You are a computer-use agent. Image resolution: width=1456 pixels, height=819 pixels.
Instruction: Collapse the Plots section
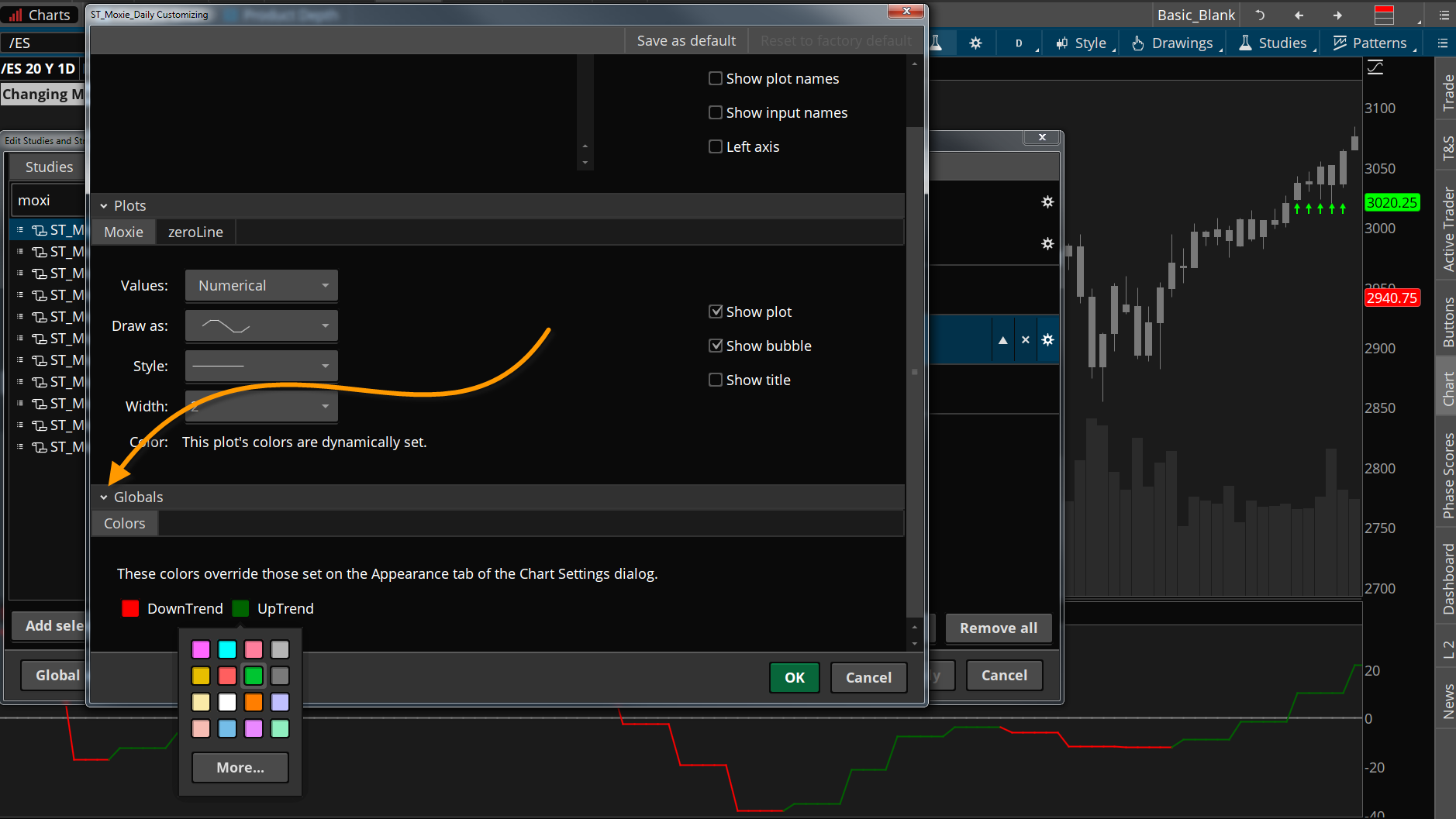[103, 206]
